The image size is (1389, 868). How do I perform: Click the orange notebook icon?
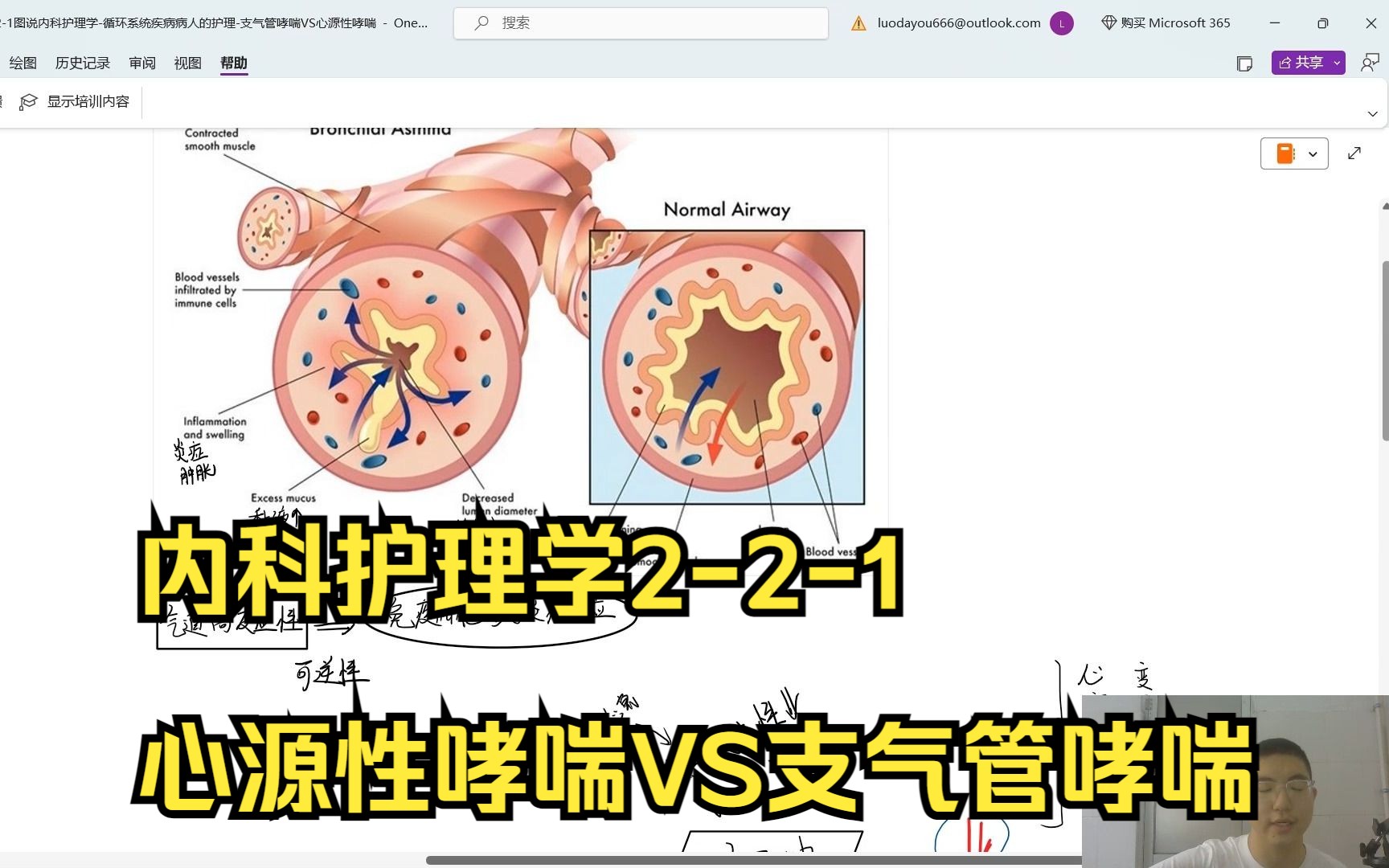point(1285,154)
